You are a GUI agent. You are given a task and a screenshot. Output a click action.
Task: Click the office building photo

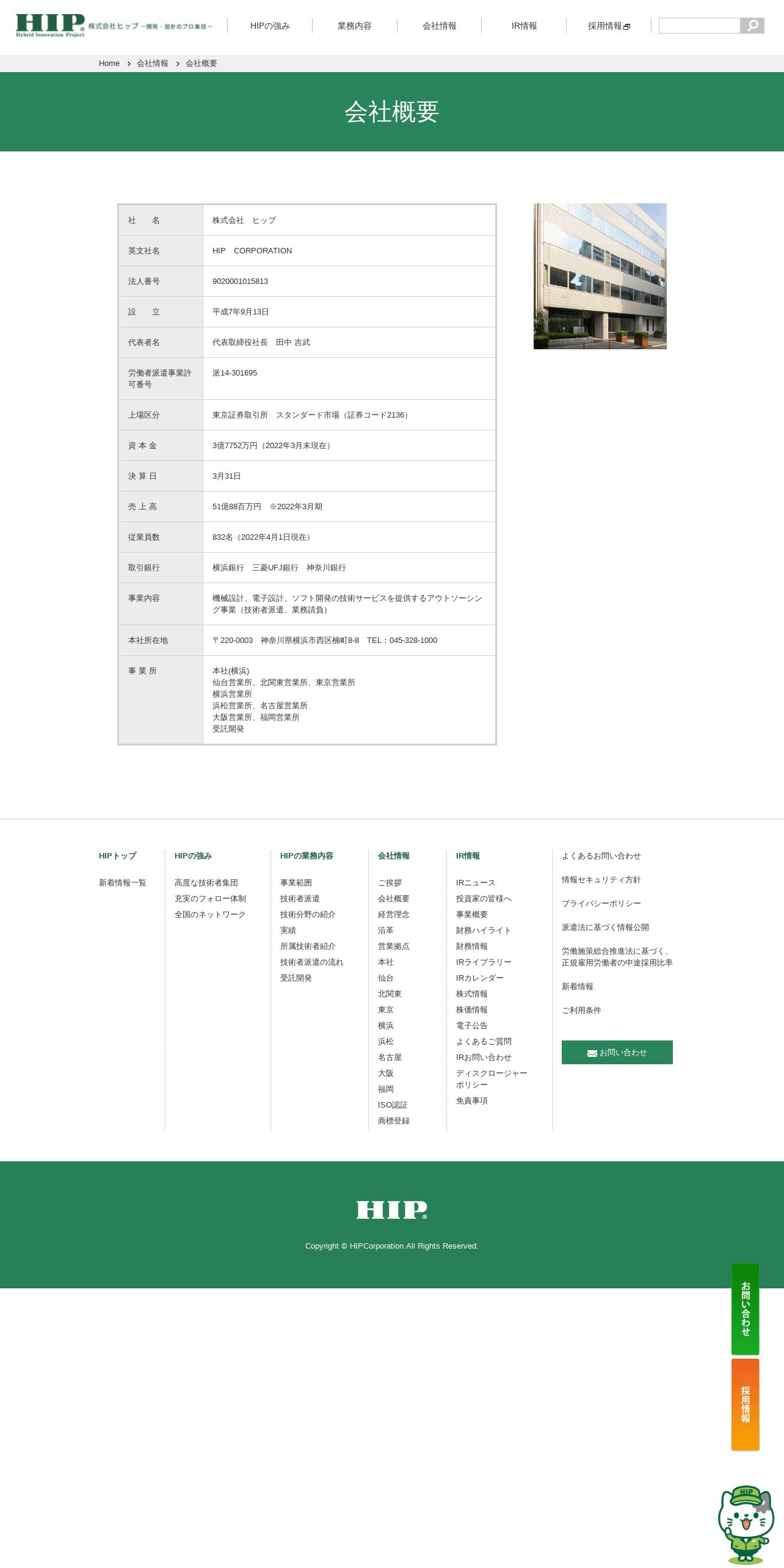pos(600,276)
